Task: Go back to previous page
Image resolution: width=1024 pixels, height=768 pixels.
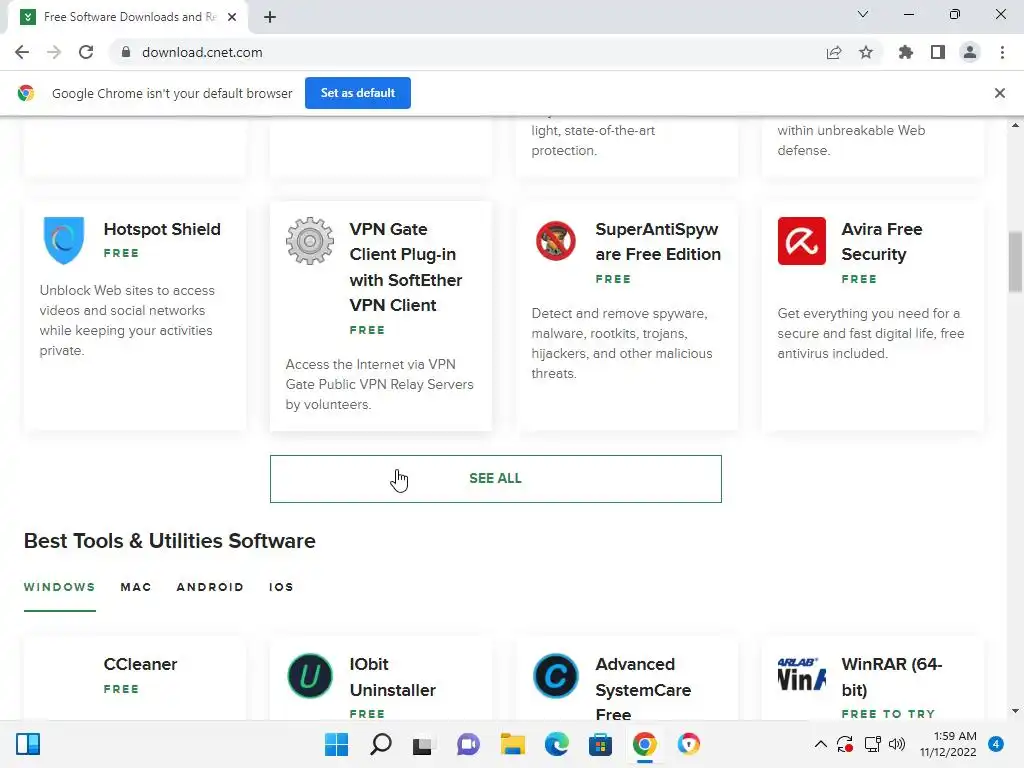Action: pos(22,52)
